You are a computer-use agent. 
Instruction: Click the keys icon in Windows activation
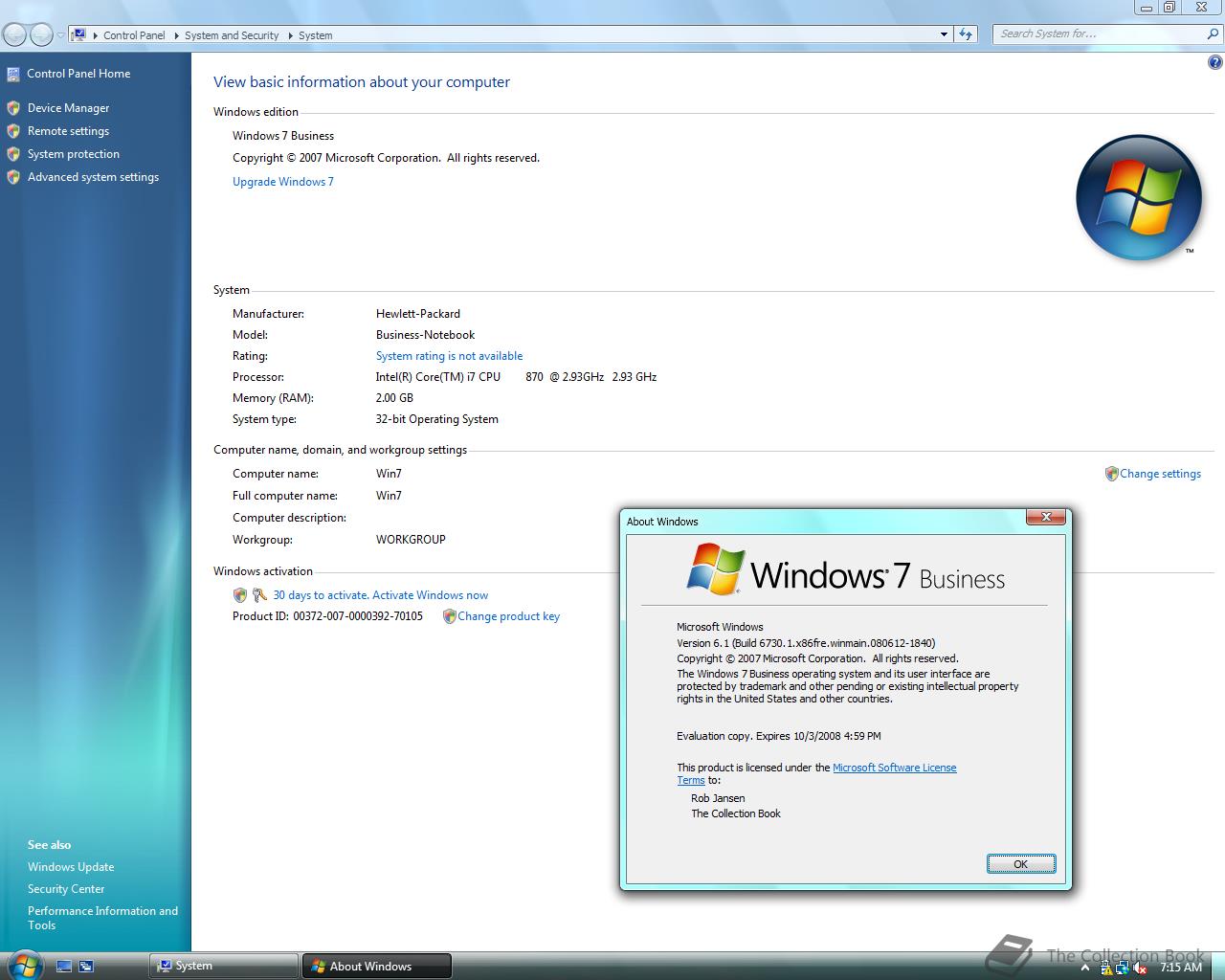pyautogui.click(x=258, y=595)
